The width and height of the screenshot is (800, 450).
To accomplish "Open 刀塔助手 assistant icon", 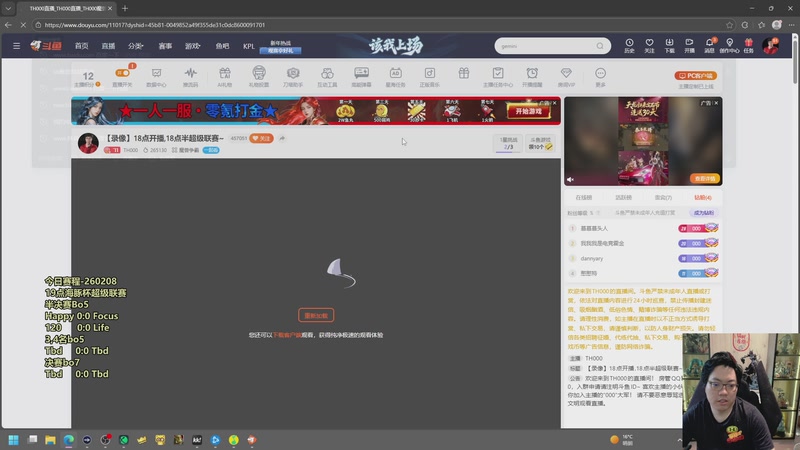I will click(x=293, y=77).
